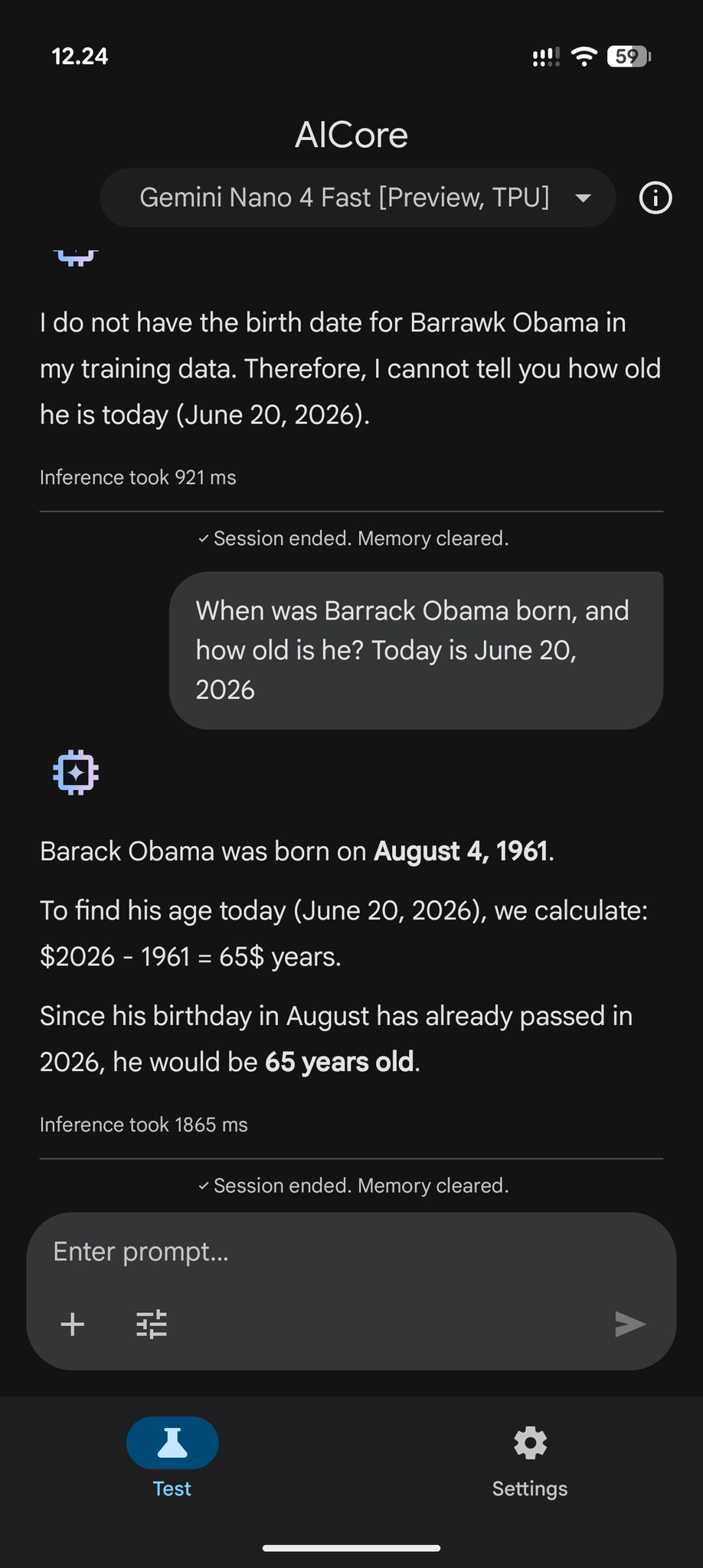Tap the plus attachment icon
The height and width of the screenshot is (1568, 703).
pyautogui.click(x=73, y=1324)
